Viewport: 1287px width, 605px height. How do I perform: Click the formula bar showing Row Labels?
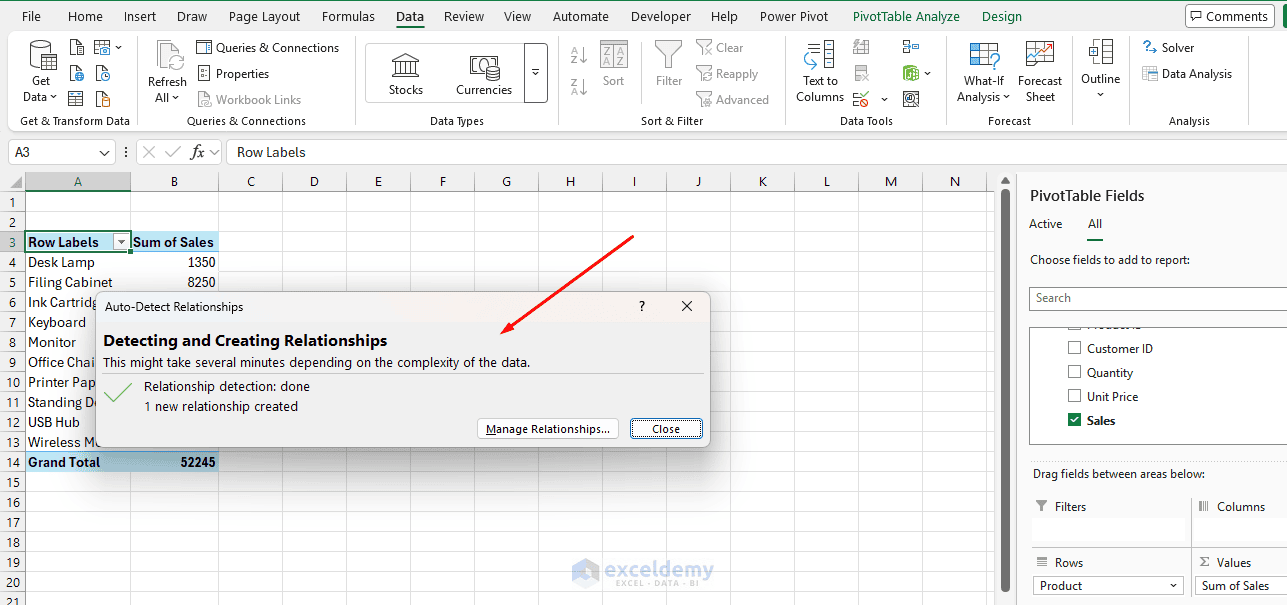click(x=756, y=152)
